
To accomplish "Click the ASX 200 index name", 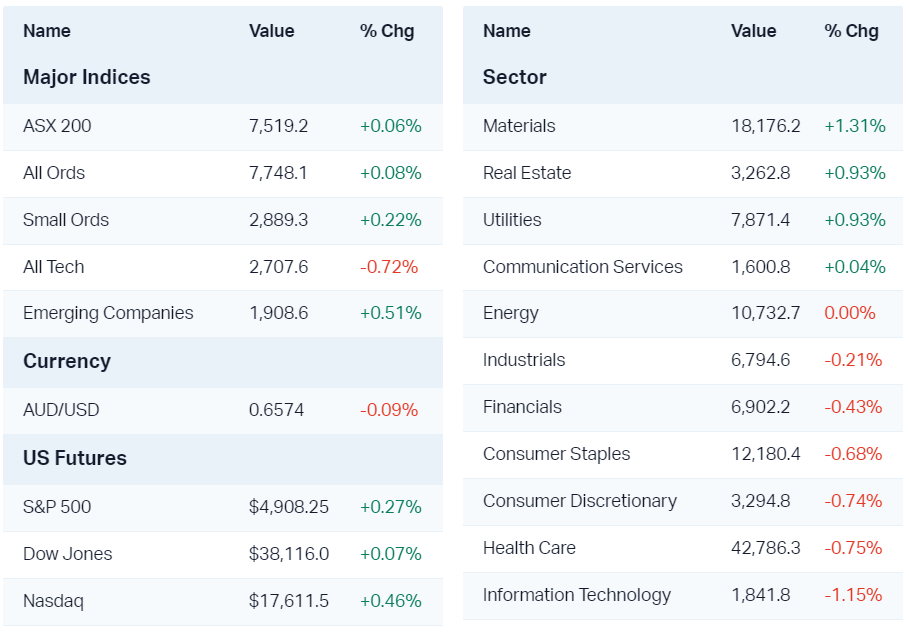I will click(57, 126).
